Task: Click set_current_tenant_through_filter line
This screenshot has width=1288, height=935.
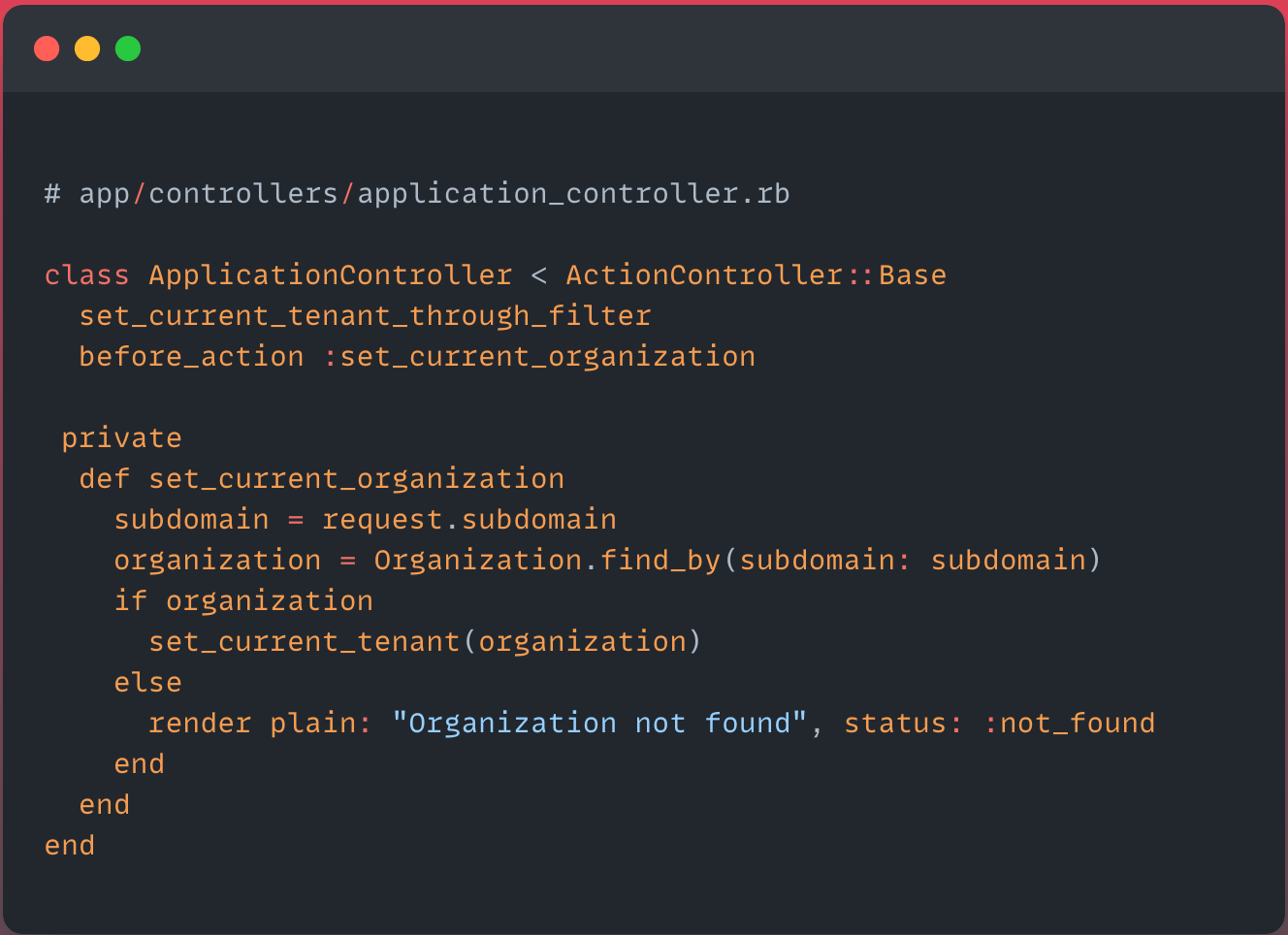Action: [365, 316]
